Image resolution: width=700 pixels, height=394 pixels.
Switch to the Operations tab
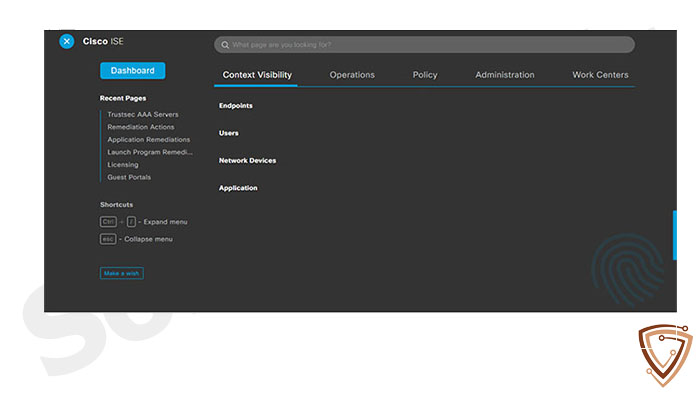352,75
